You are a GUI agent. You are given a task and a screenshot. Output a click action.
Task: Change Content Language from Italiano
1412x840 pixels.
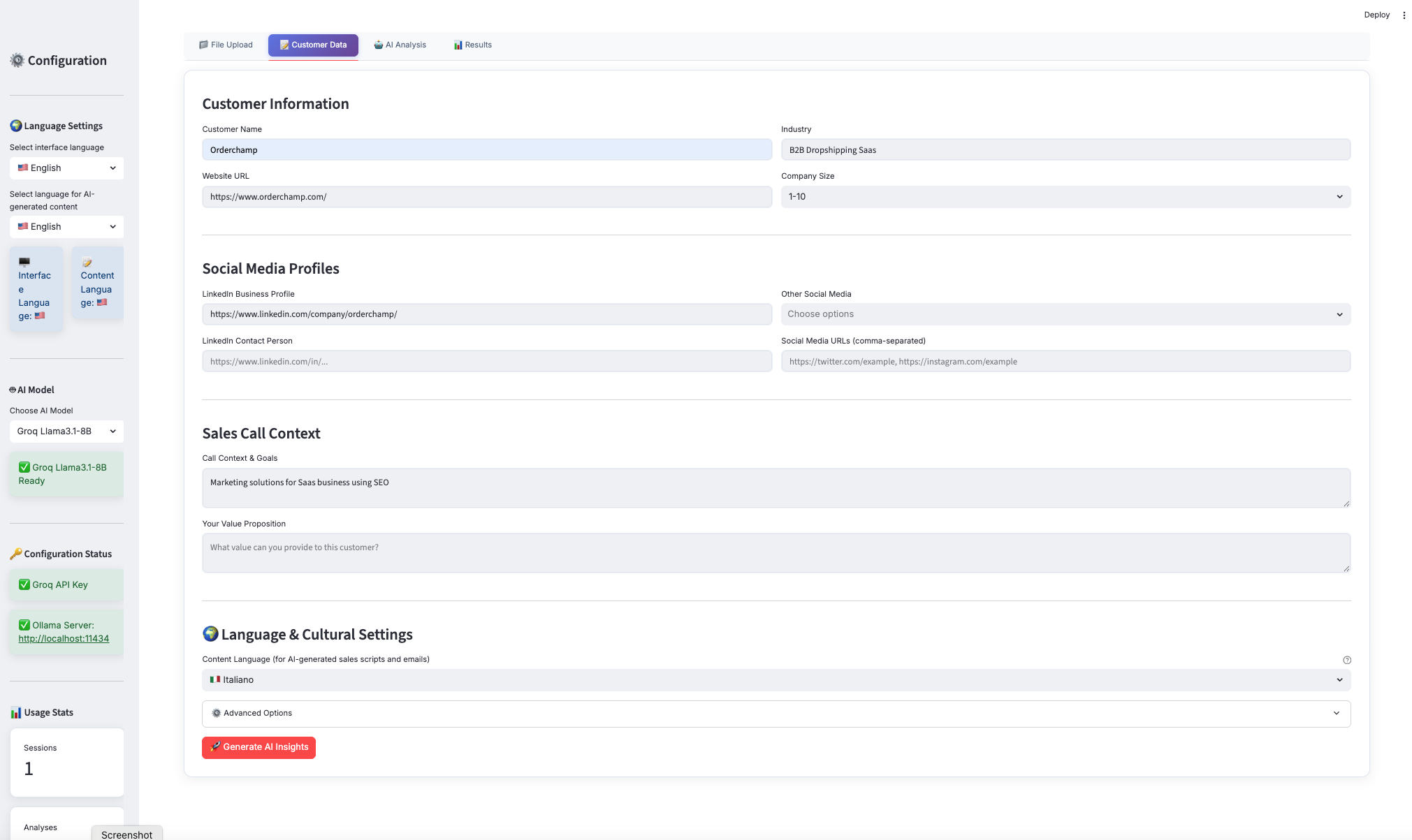[776, 679]
